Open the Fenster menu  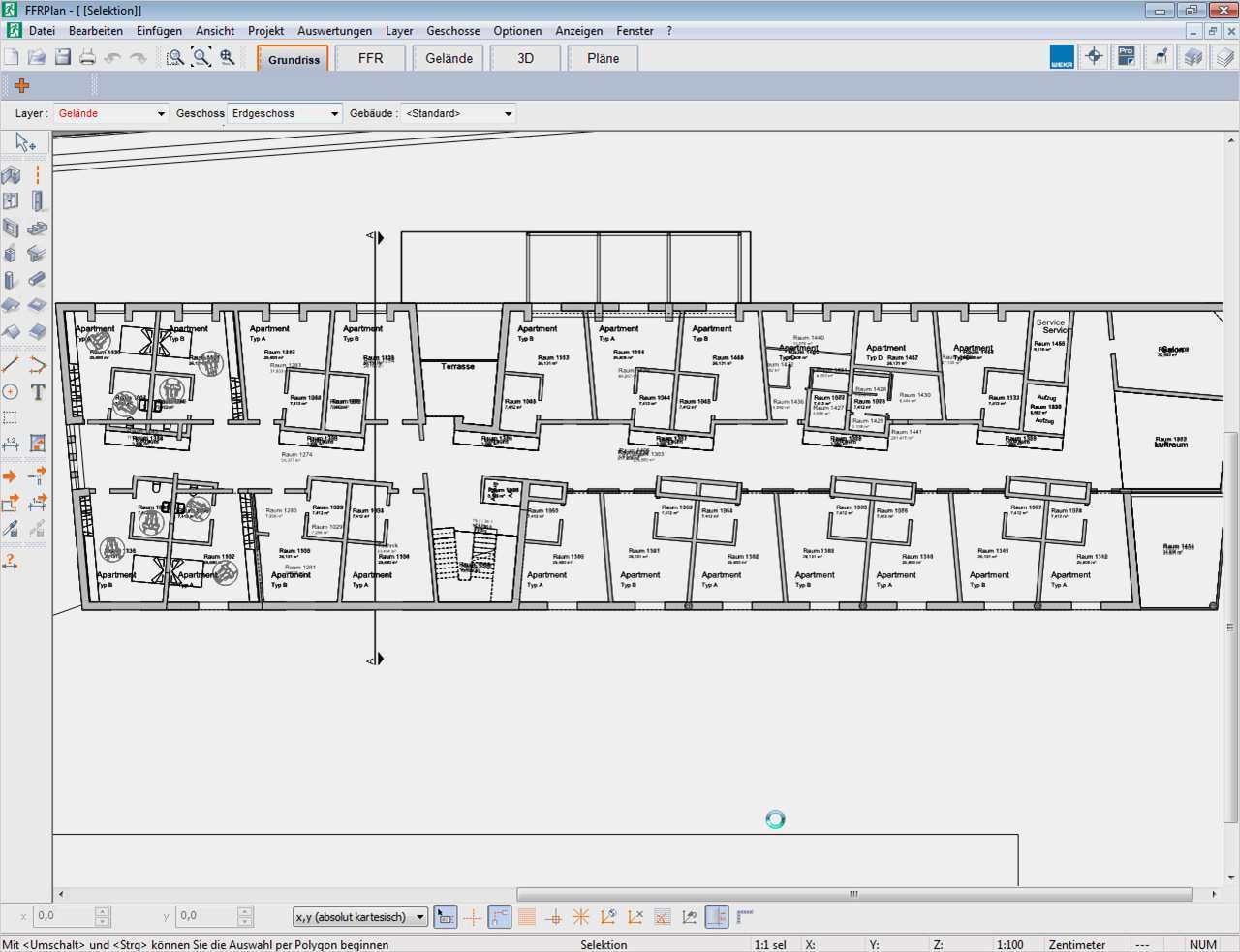coord(635,31)
